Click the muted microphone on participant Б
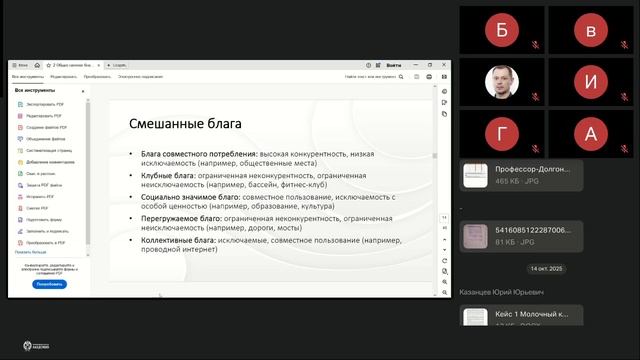Viewport: 640px width, 360px height. pos(536,44)
